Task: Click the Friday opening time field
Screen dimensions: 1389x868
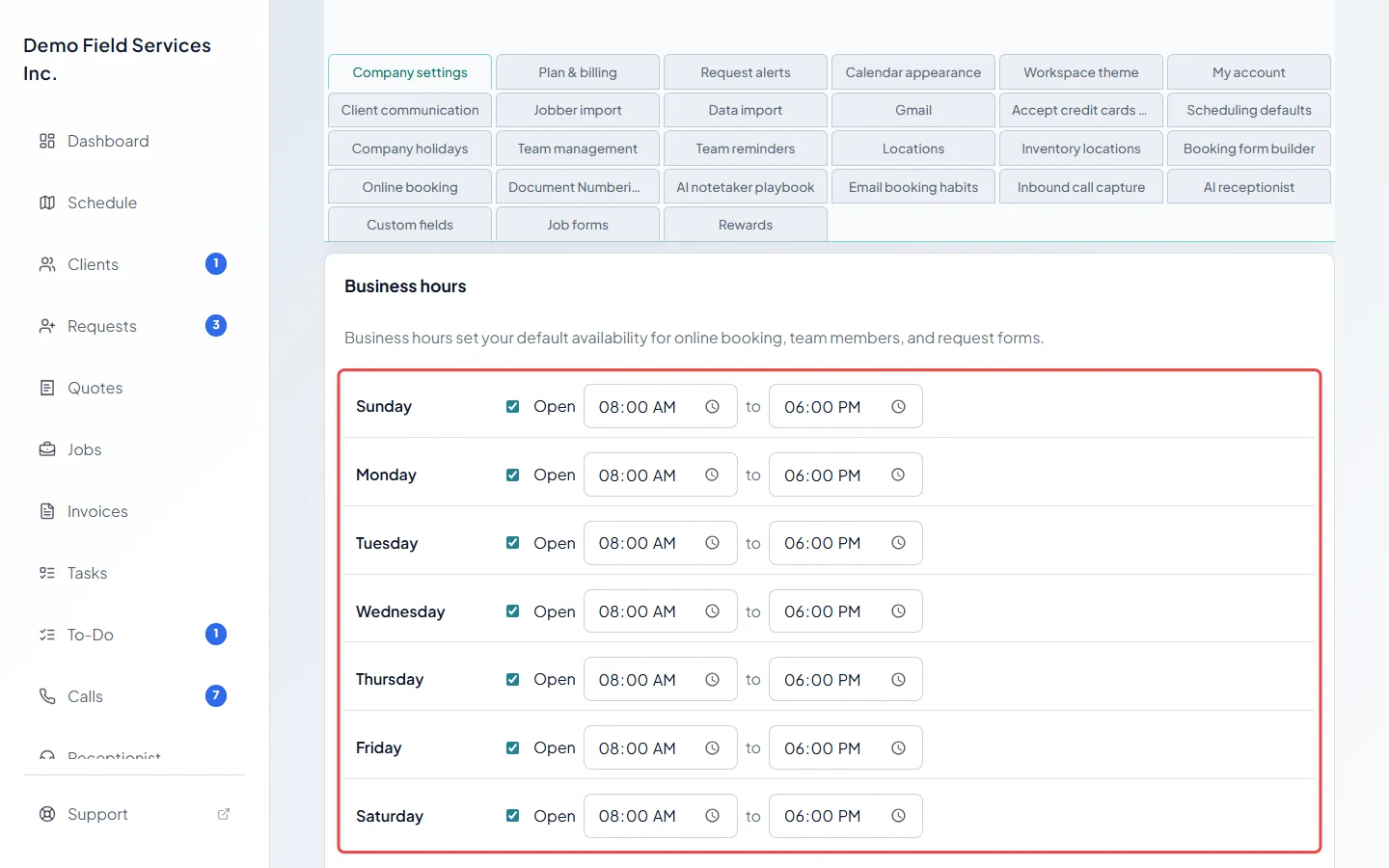Action: (x=661, y=747)
